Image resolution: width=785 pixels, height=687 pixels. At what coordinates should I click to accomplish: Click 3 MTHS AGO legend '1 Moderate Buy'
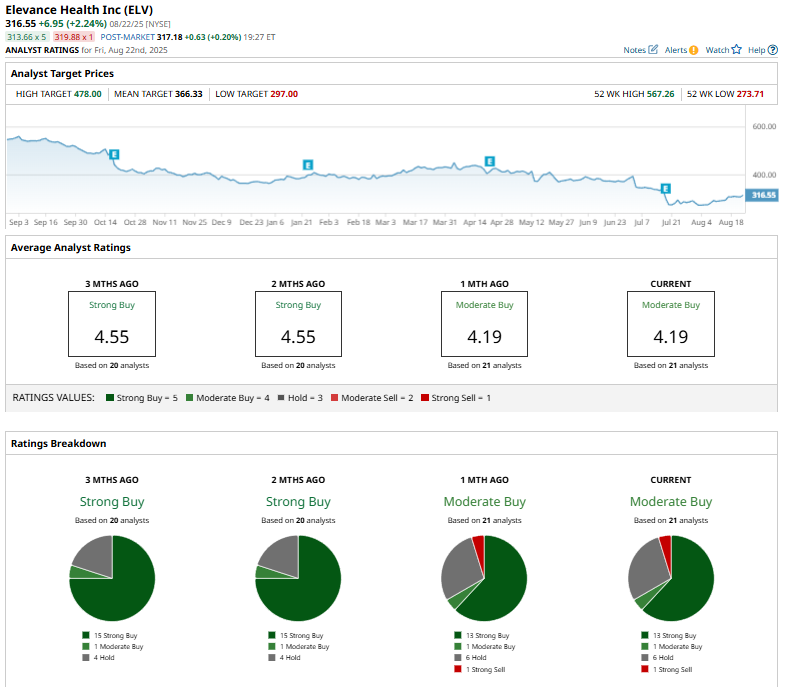(113, 646)
